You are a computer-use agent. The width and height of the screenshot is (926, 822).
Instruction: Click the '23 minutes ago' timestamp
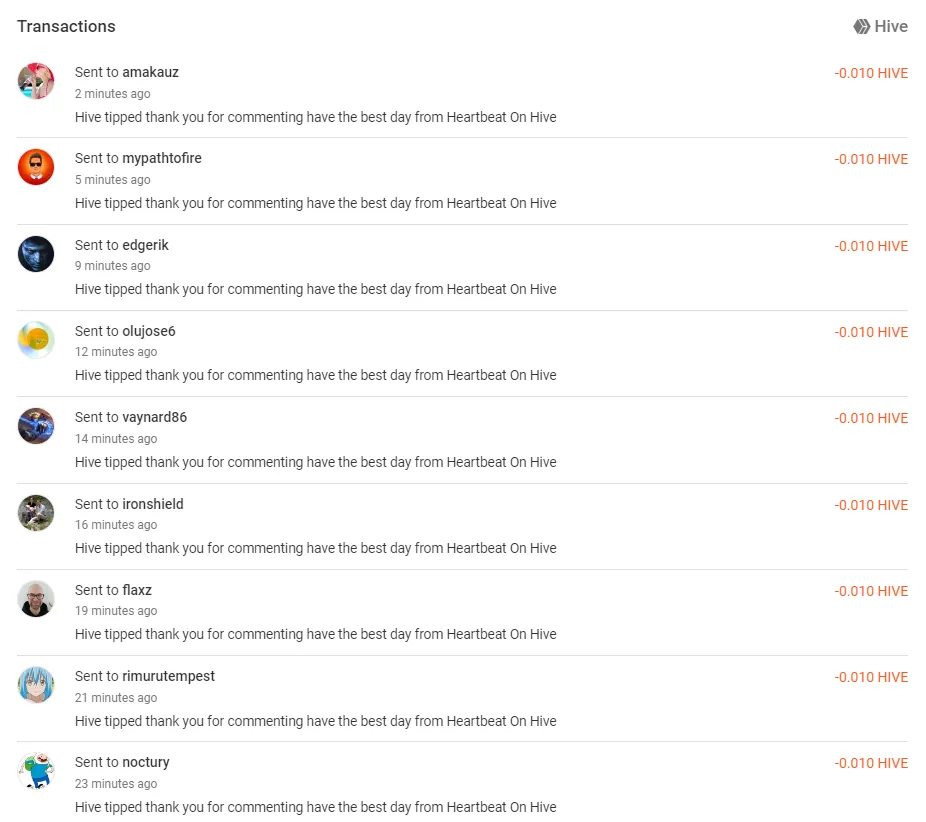(x=116, y=784)
